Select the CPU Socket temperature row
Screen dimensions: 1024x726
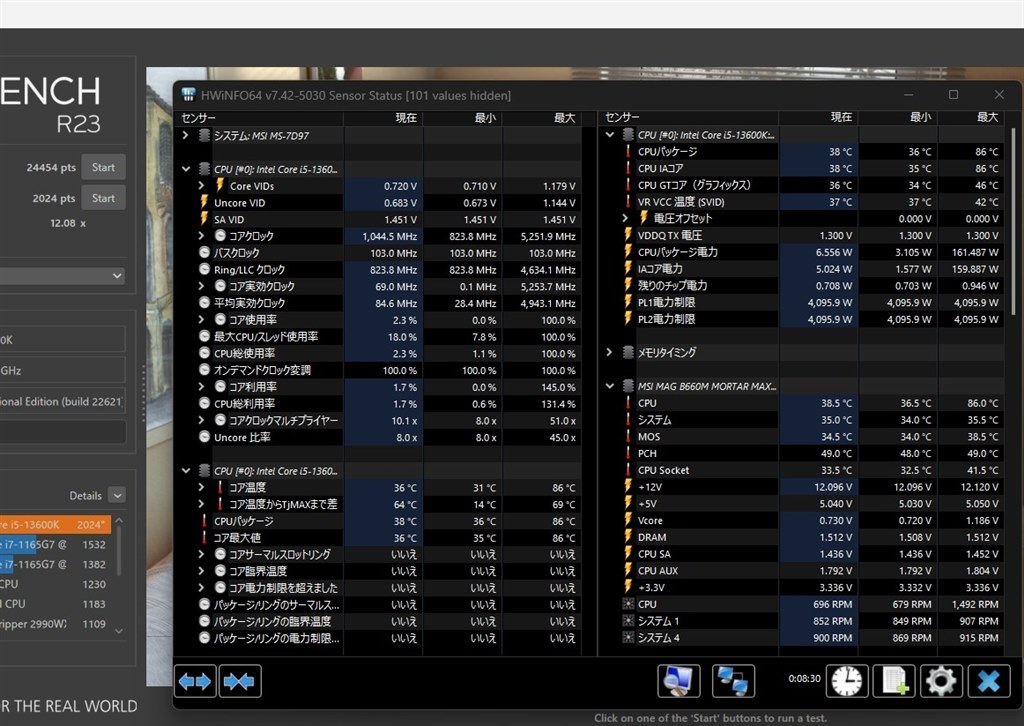coord(812,470)
